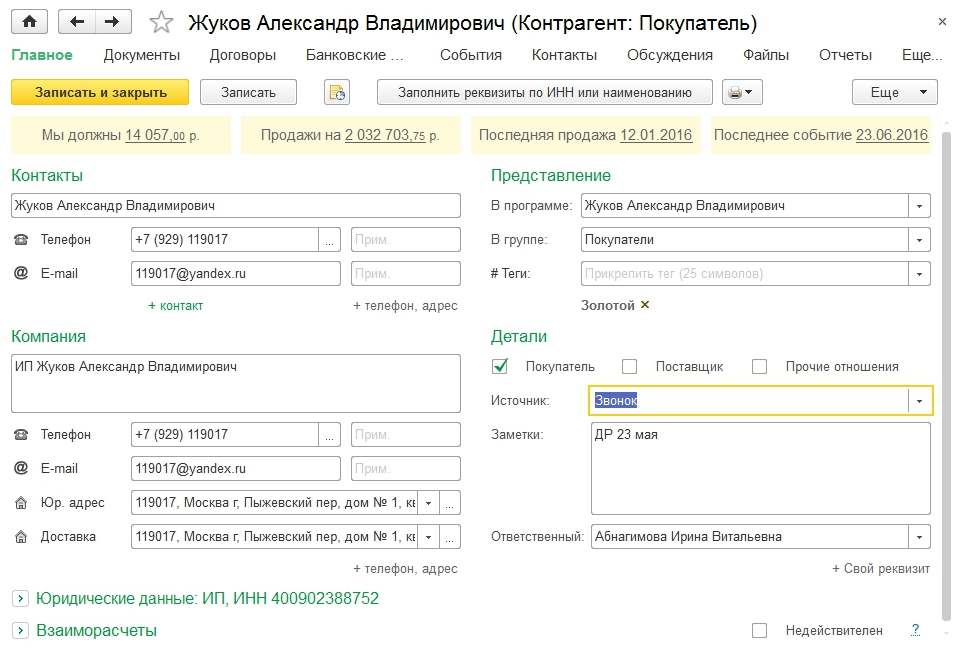The width and height of the screenshot is (960, 651).
Task: Add counterparty to favorites with the star
Action: (x=161, y=22)
